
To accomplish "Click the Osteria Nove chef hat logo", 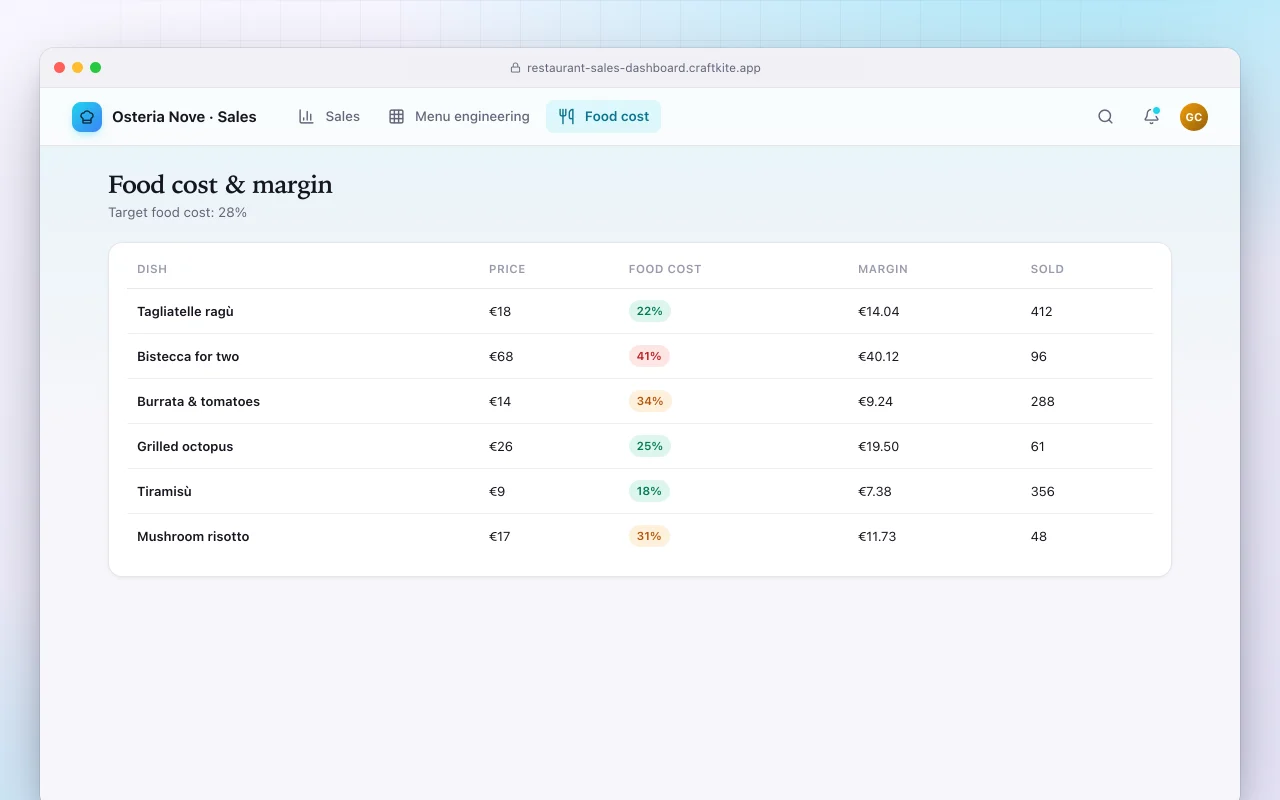I will point(87,117).
